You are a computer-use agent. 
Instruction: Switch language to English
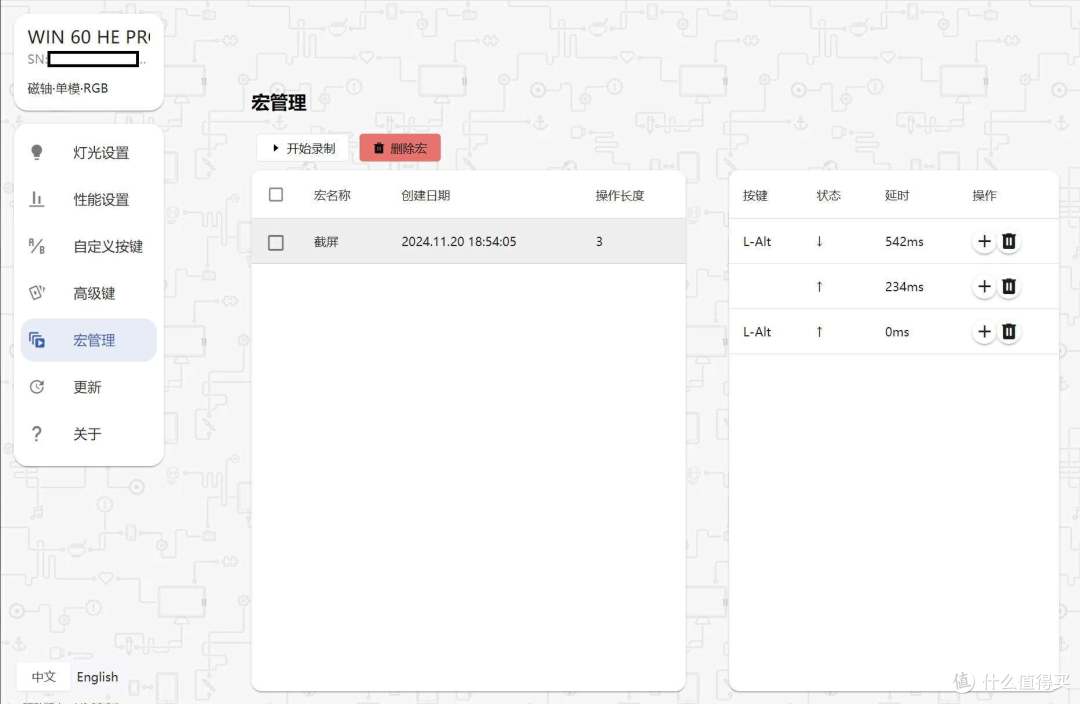click(97, 677)
